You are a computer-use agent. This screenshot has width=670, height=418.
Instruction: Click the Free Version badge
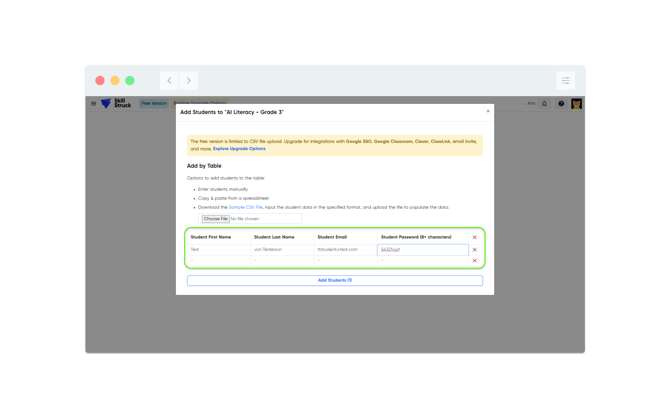click(x=154, y=103)
